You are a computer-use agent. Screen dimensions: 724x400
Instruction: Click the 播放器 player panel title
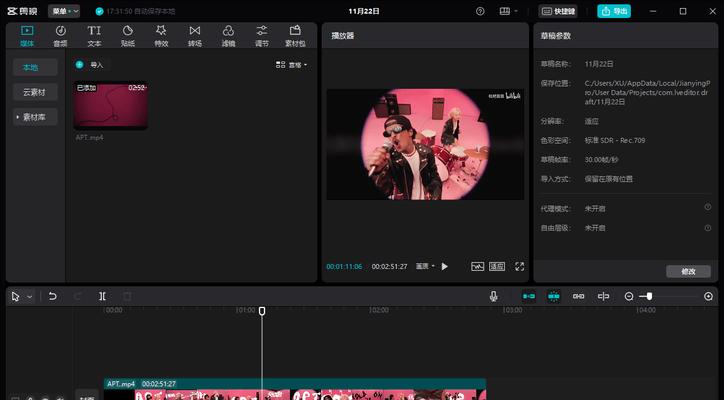point(343,36)
